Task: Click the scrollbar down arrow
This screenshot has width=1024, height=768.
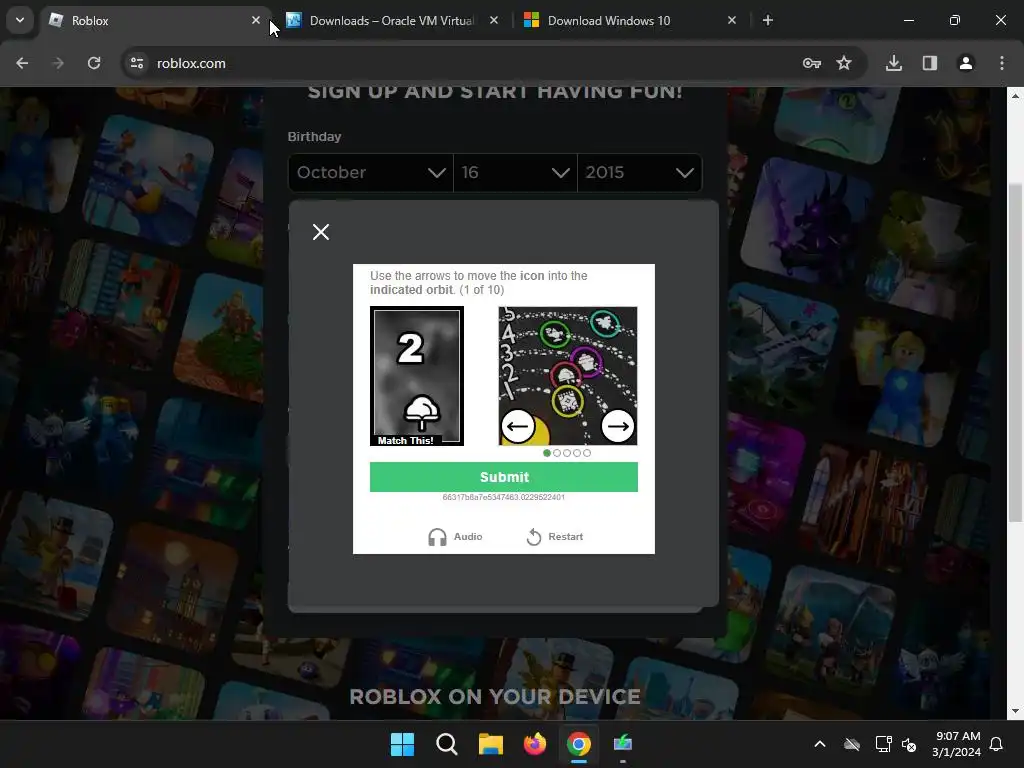Action: (x=1015, y=711)
